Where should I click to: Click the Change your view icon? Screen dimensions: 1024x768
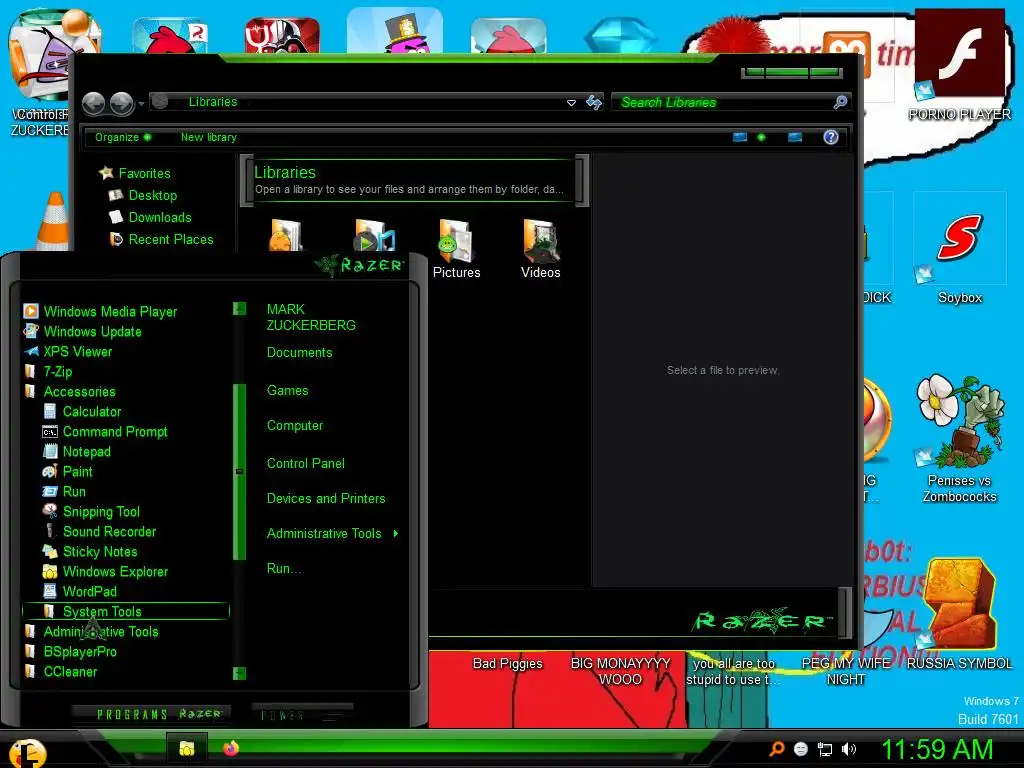[x=740, y=137]
